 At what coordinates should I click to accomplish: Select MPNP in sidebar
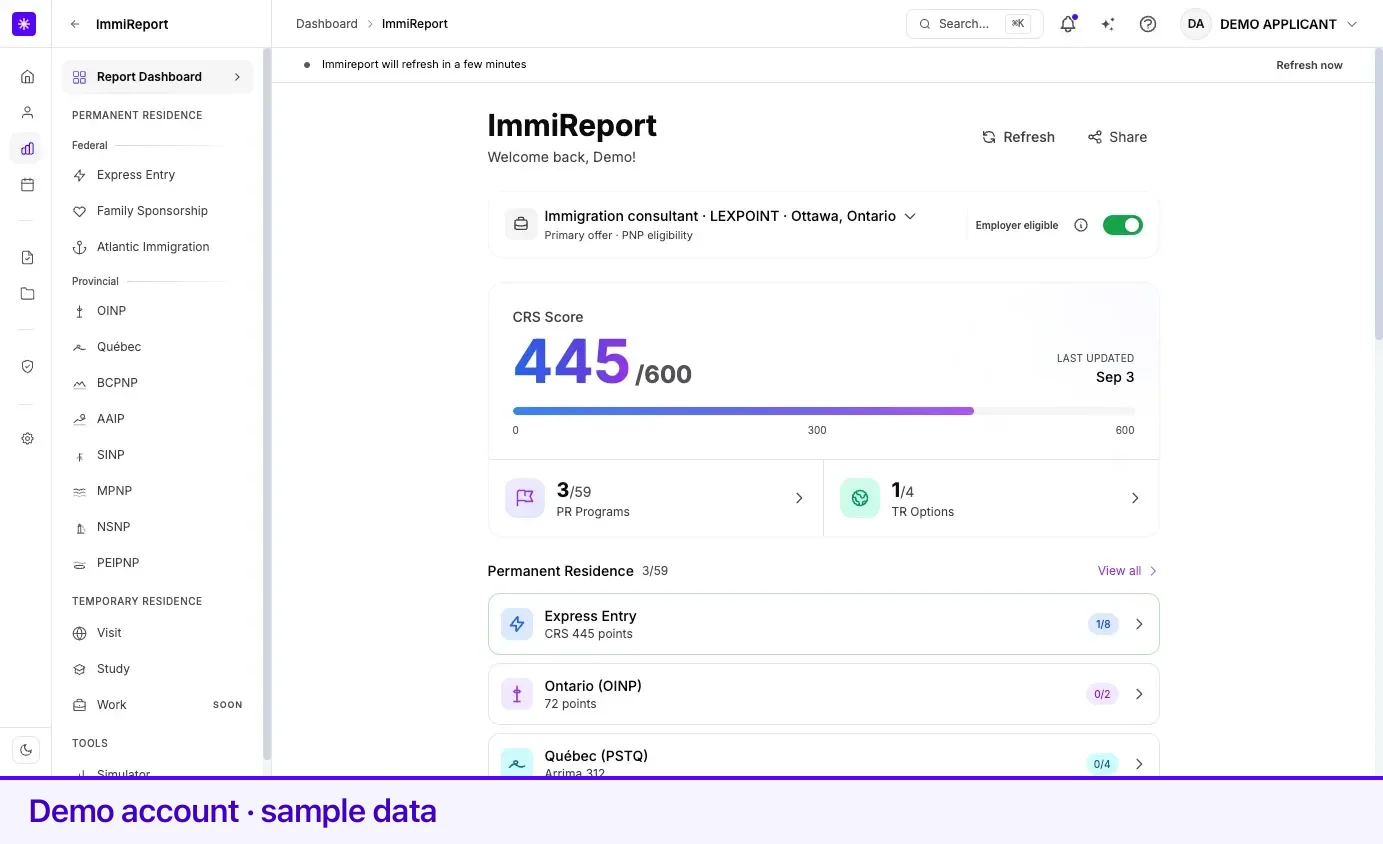click(158, 491)
